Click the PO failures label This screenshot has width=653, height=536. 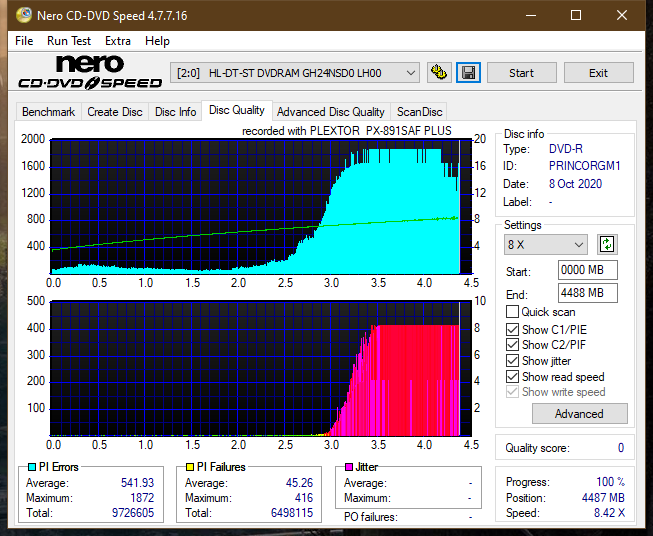371,517
